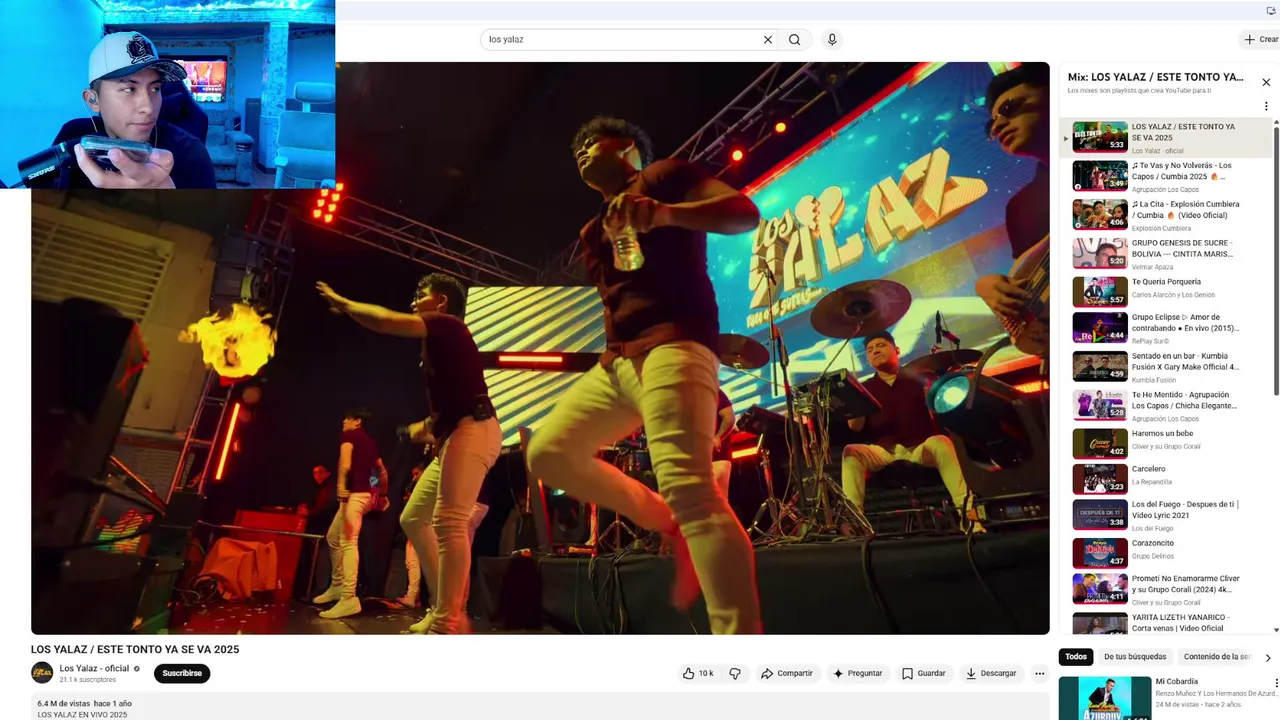This screenshot has height=720, width=1280.
Task: Play Haremos un bebe playlist item
Action: pos(1166,443)
